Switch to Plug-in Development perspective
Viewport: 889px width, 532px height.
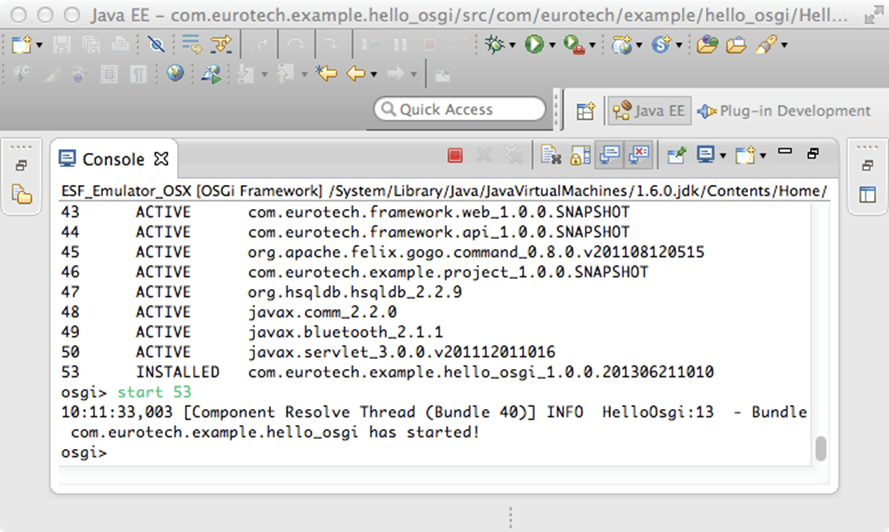coord(786,111)
